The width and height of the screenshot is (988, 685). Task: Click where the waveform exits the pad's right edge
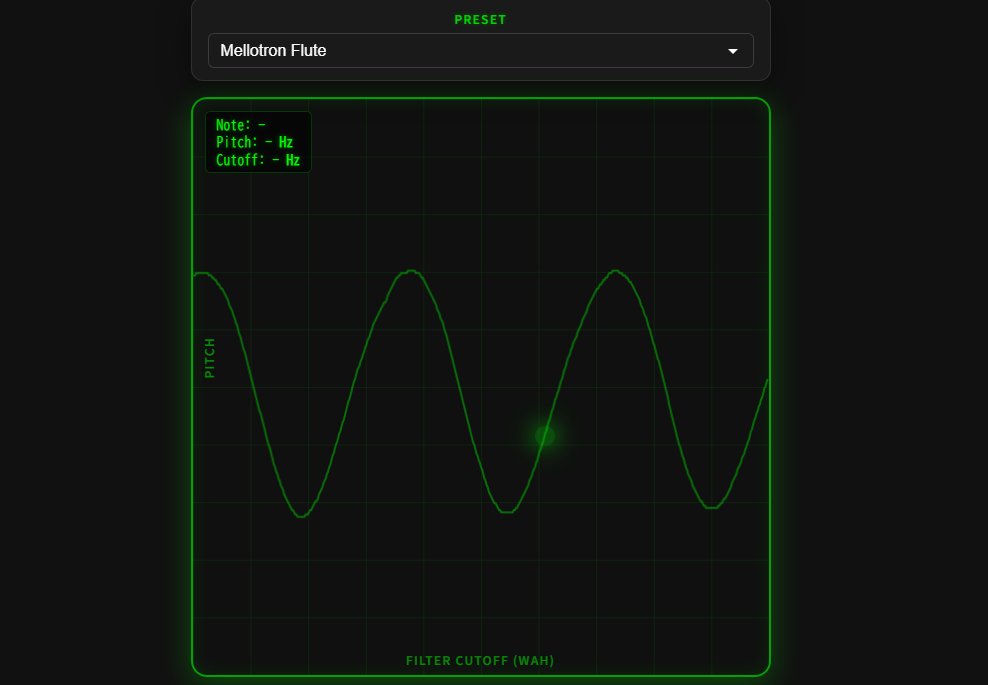766,381
